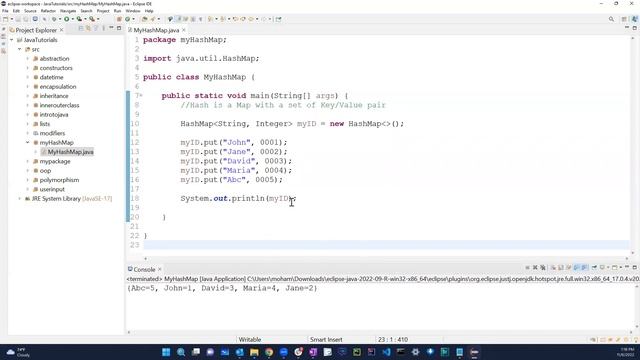640x360 pixels.
Task: Open Visual Studio Code from taskbar
Action: pos(386,352)
